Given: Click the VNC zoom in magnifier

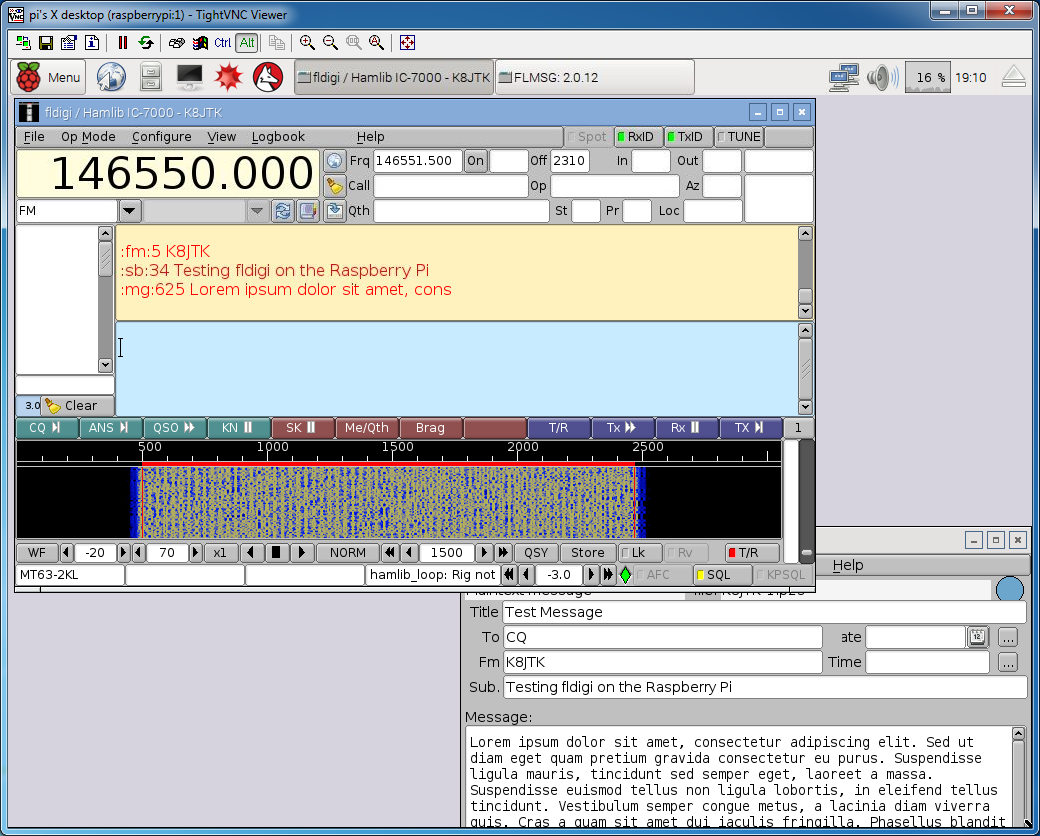Looking at the screenshot, I should (307, 43).
